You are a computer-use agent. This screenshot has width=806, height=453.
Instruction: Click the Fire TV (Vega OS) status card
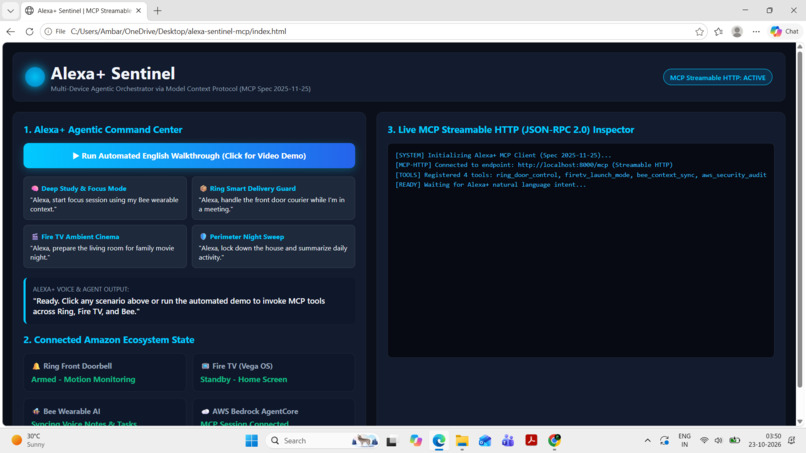pyautogui.click(x=273, y=372)
